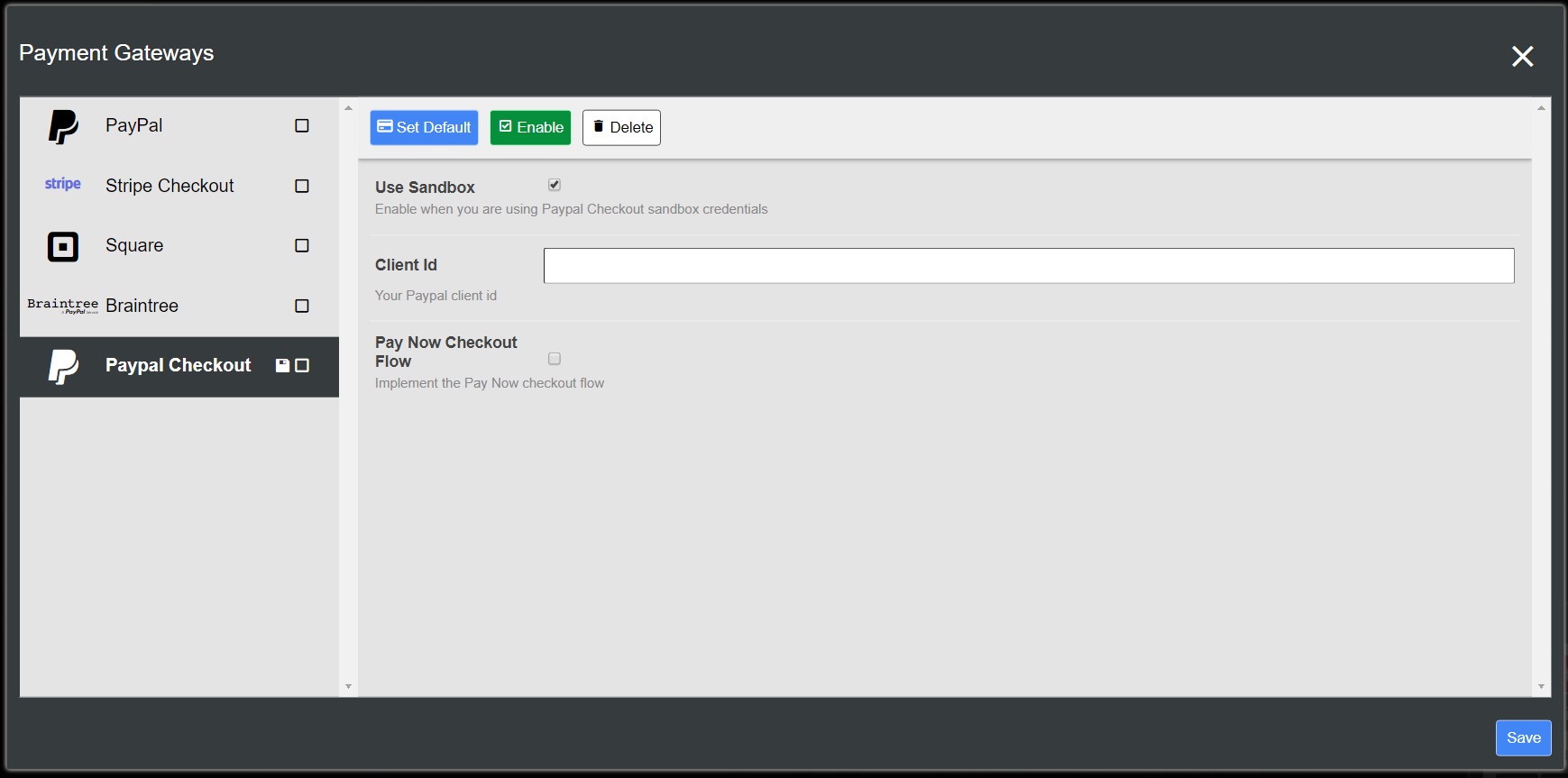This screenshot has height=778, width=1568.
Task: Click the Square logo icon
Action: pos(63,246)
